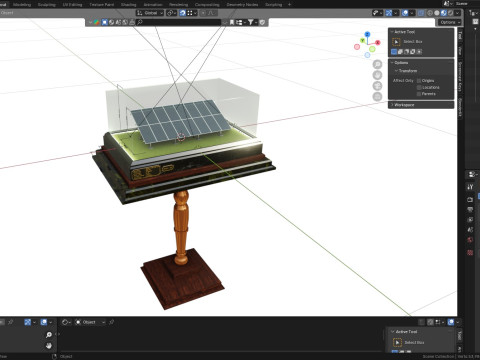Open the Sculpting workspace tab
480x360 pixels.
click(47, 5)
